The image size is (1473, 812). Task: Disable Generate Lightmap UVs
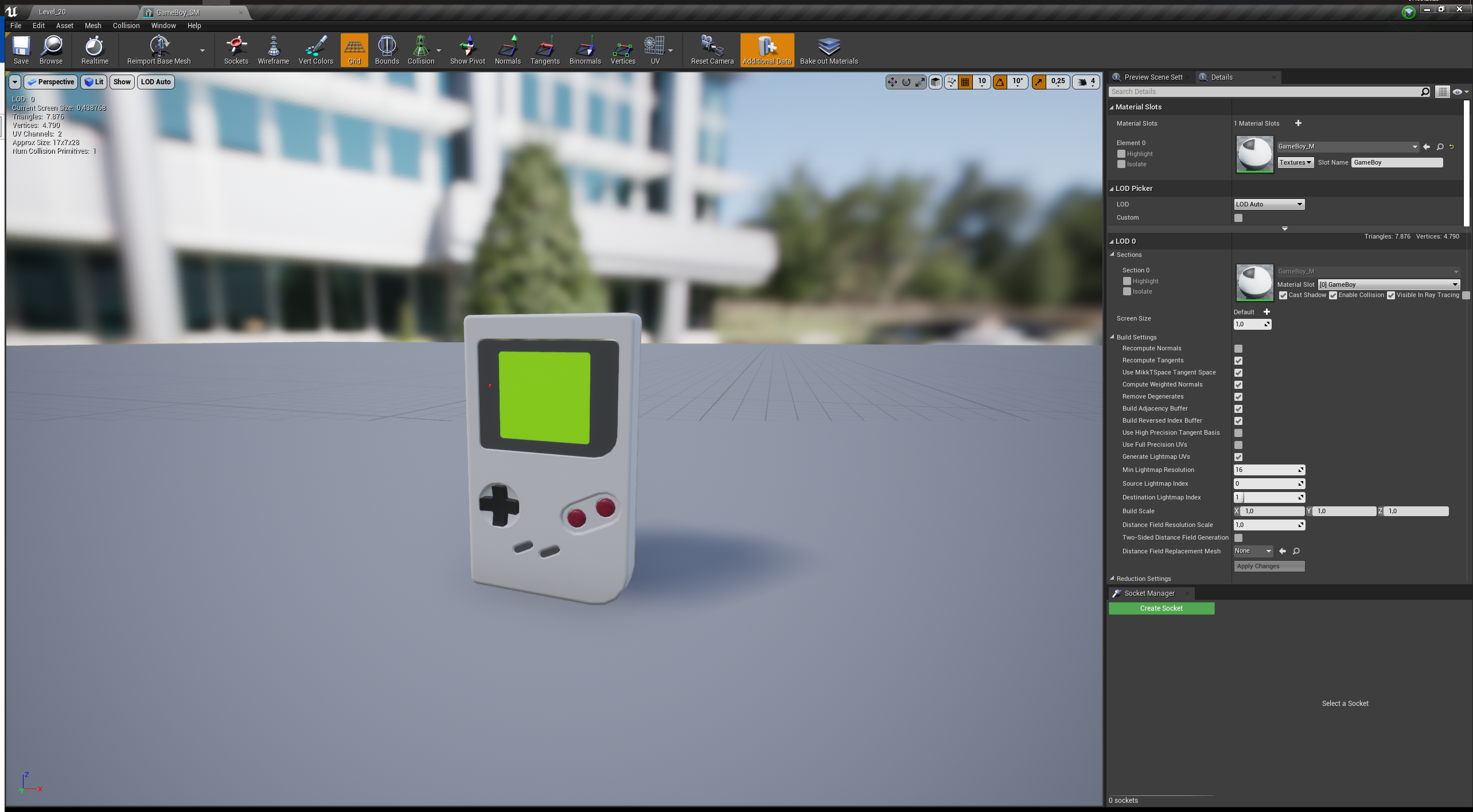1238,457
